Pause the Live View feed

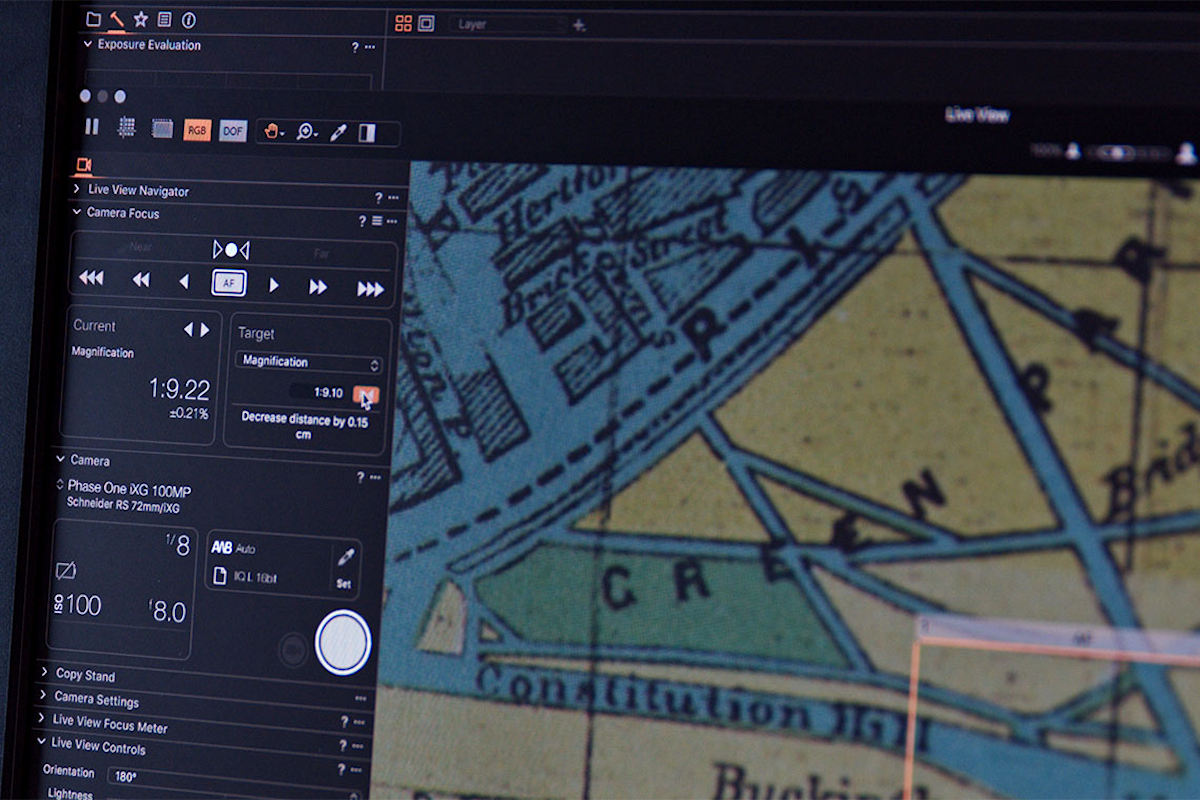pyautogui.click(x=92, y=126)
